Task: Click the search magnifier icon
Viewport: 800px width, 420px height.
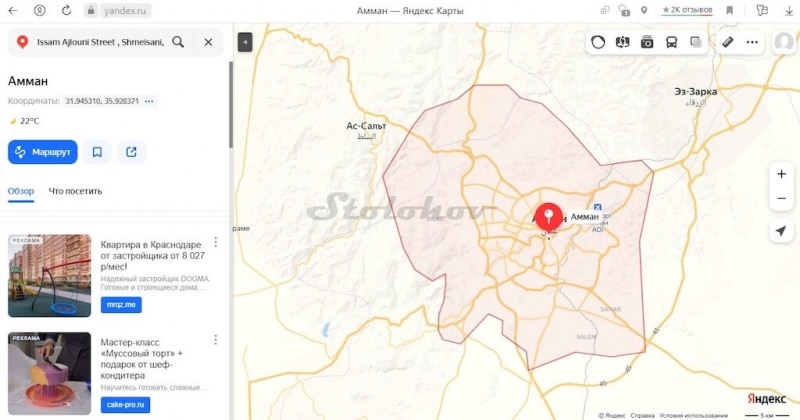Action: 178,42
